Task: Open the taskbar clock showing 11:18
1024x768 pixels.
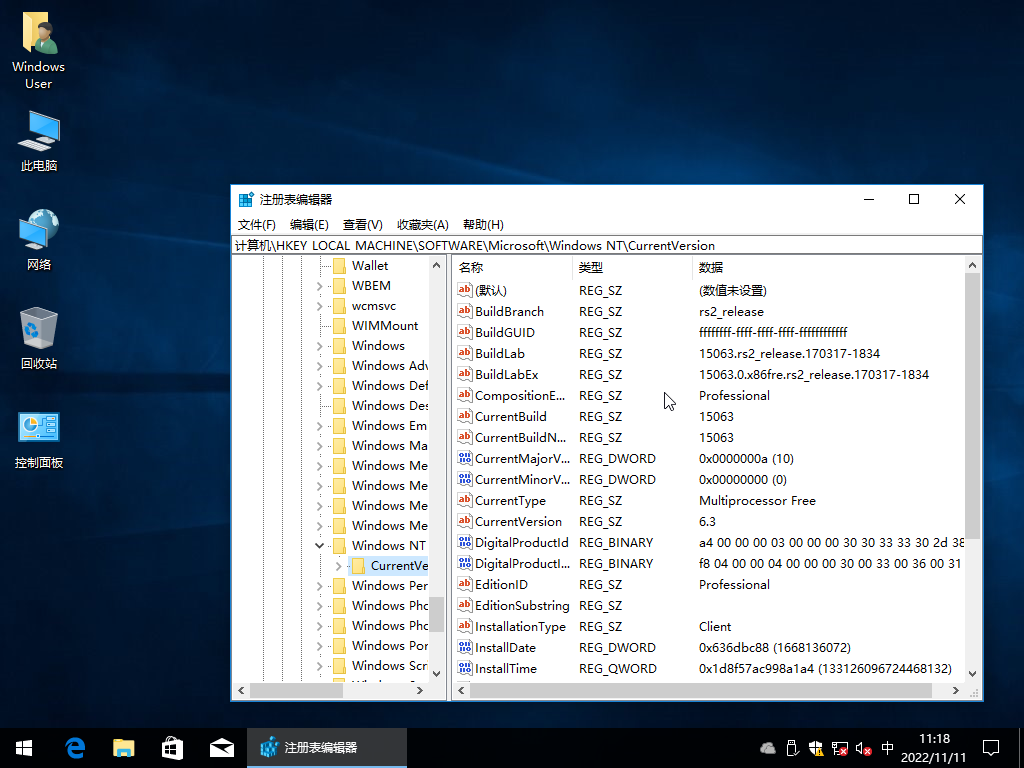Action: coord(934,748)
